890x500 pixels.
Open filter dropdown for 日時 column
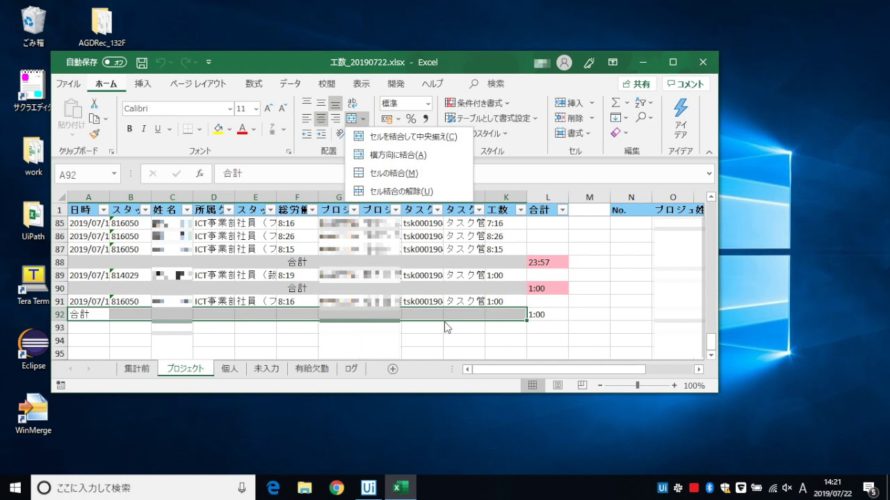[x=103, y=210]
